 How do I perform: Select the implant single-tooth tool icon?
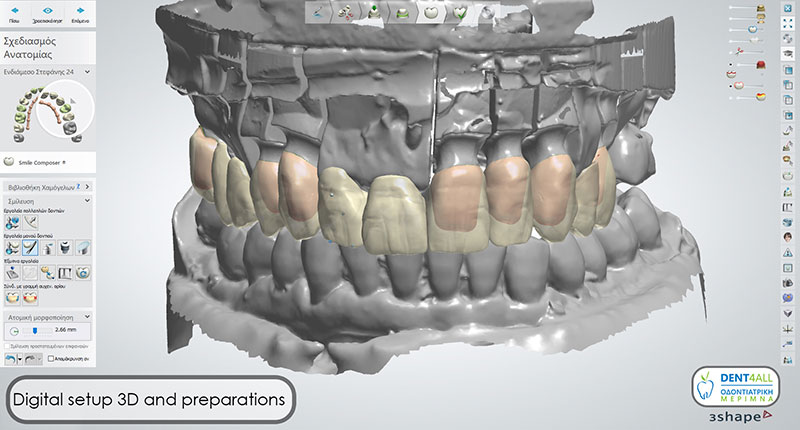click(65, 248)
